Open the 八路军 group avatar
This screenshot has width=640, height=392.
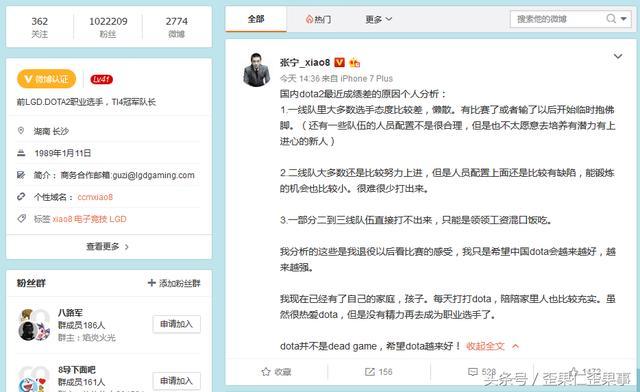pos(34,325)
